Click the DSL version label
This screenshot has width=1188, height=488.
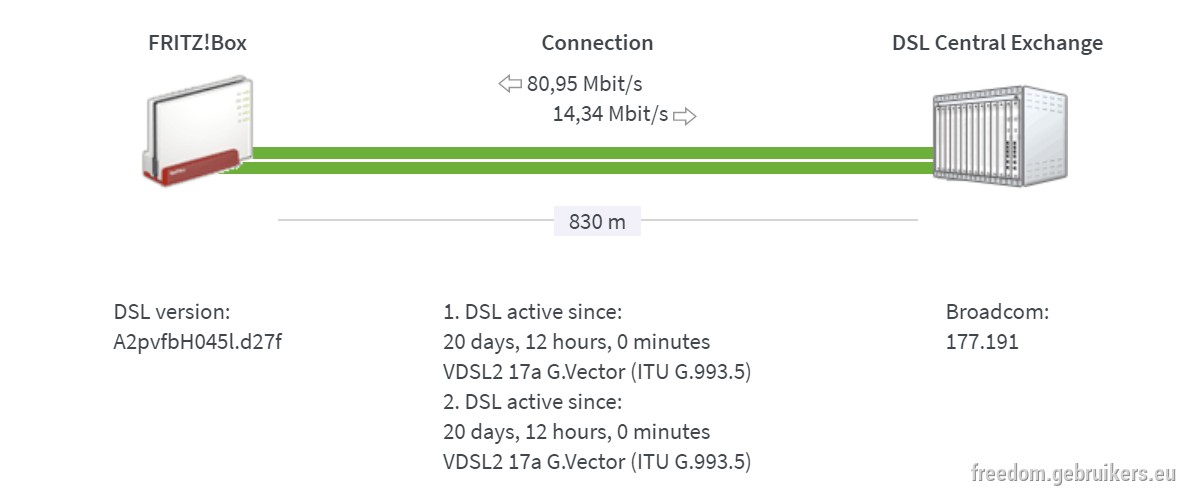pyautogui.click(x=172, y=311)
